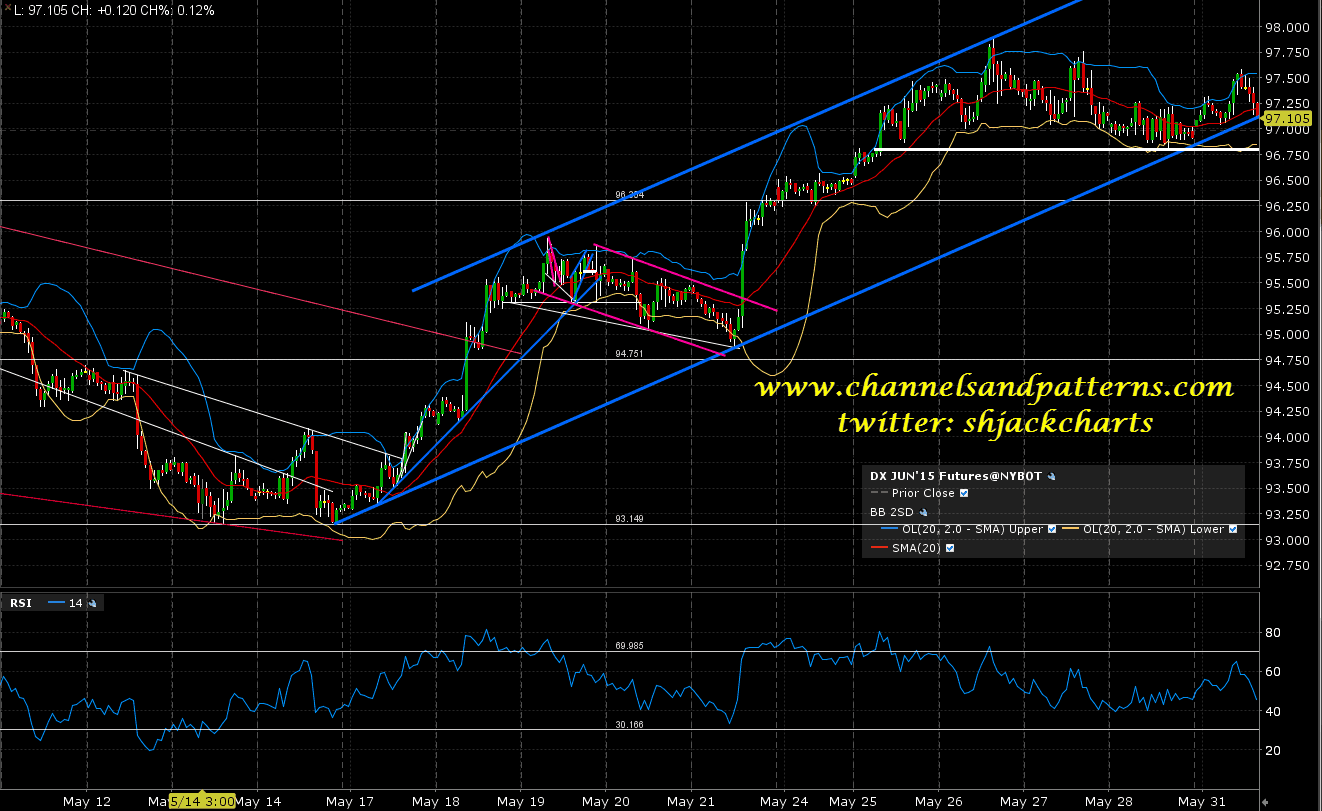The width and height of the screenshot is (1322, 811).
Task: Select the yellow 5/14 3:00 time marker
Action: tap(201, 802)
